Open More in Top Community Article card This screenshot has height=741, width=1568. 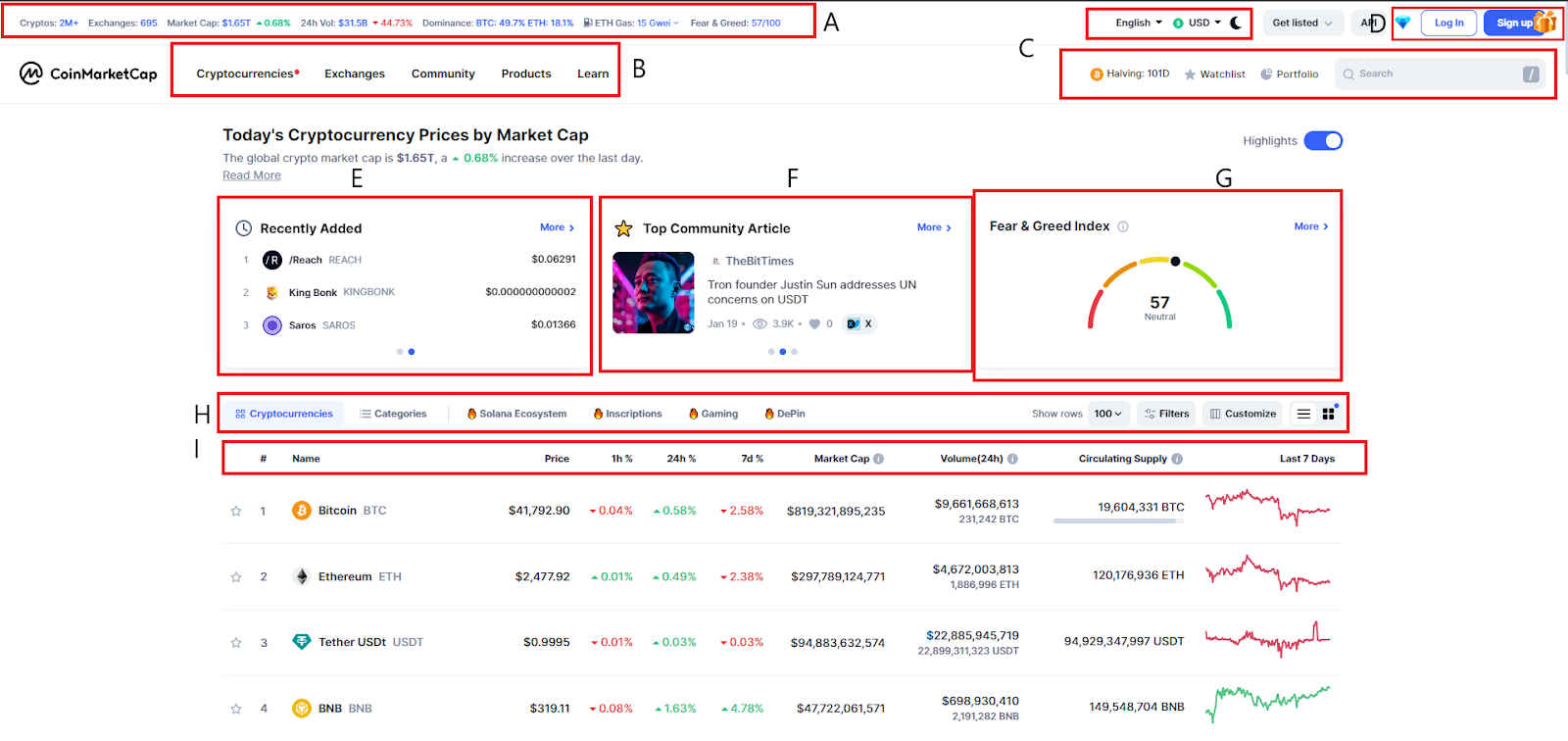click(934, 227)
